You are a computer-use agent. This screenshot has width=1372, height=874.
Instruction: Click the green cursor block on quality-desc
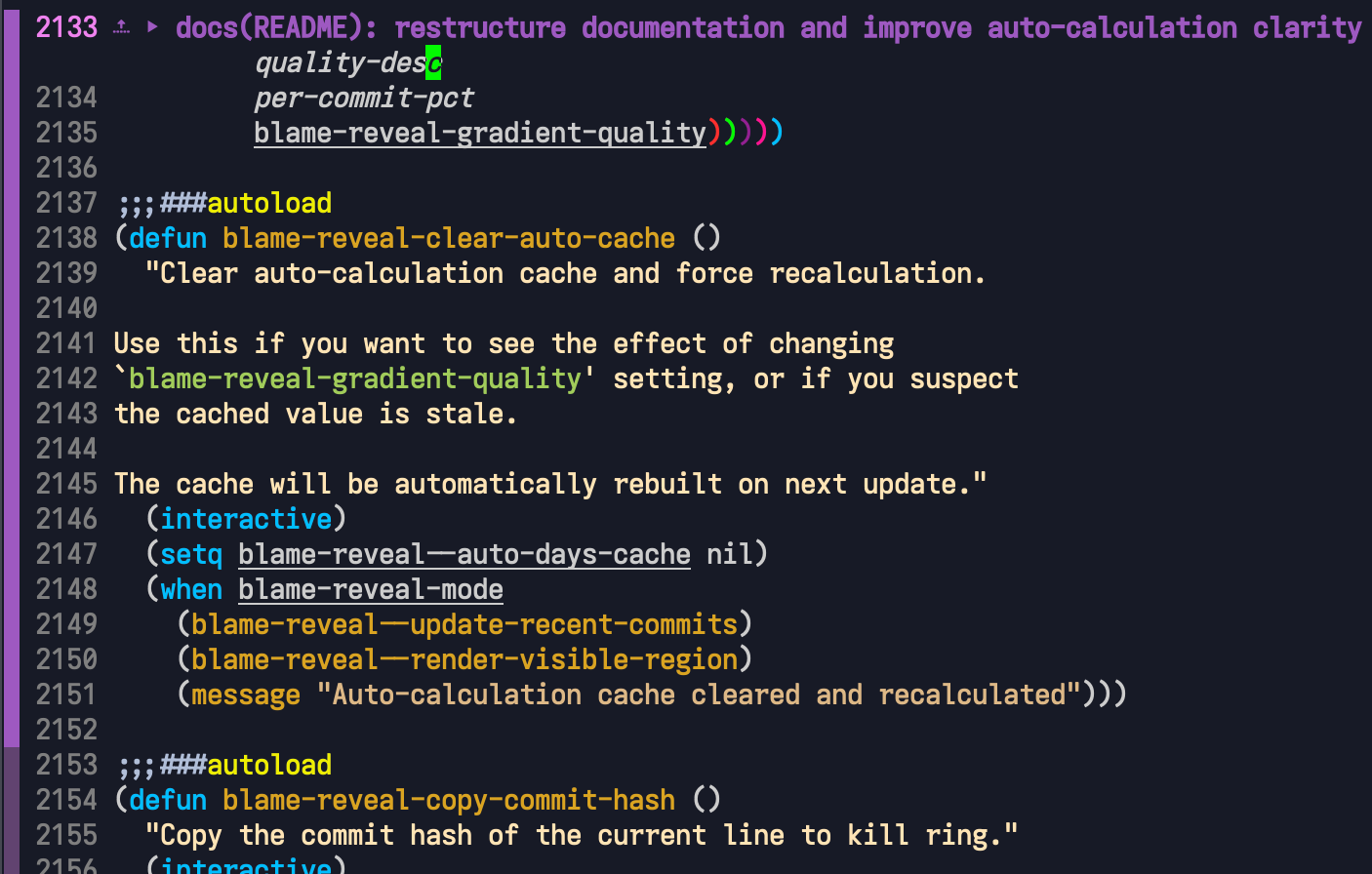tap(433, 63)
